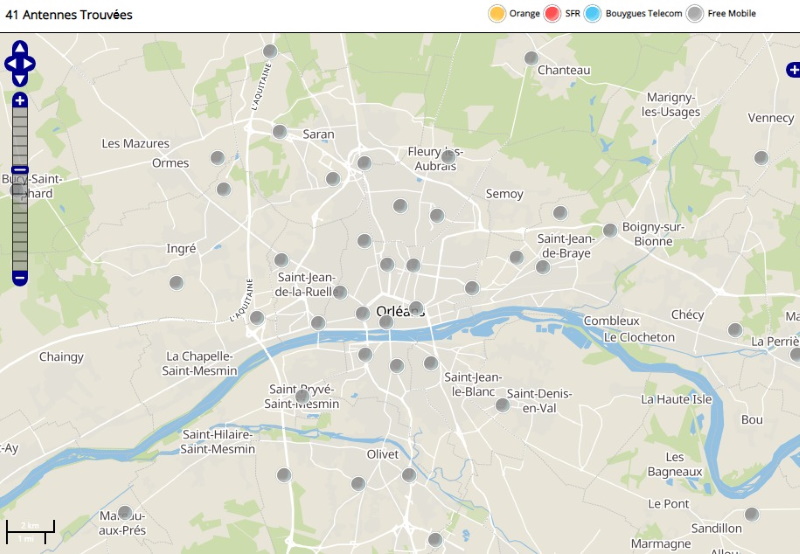This screenshot has height=554, width=800.
Task: Click the antenna marker near Boigny-sur-Bionne
Action: [610, 230]
